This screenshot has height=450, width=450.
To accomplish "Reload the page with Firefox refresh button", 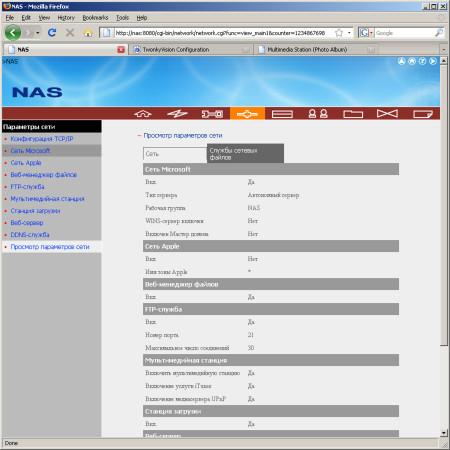I will click(52, 32).
